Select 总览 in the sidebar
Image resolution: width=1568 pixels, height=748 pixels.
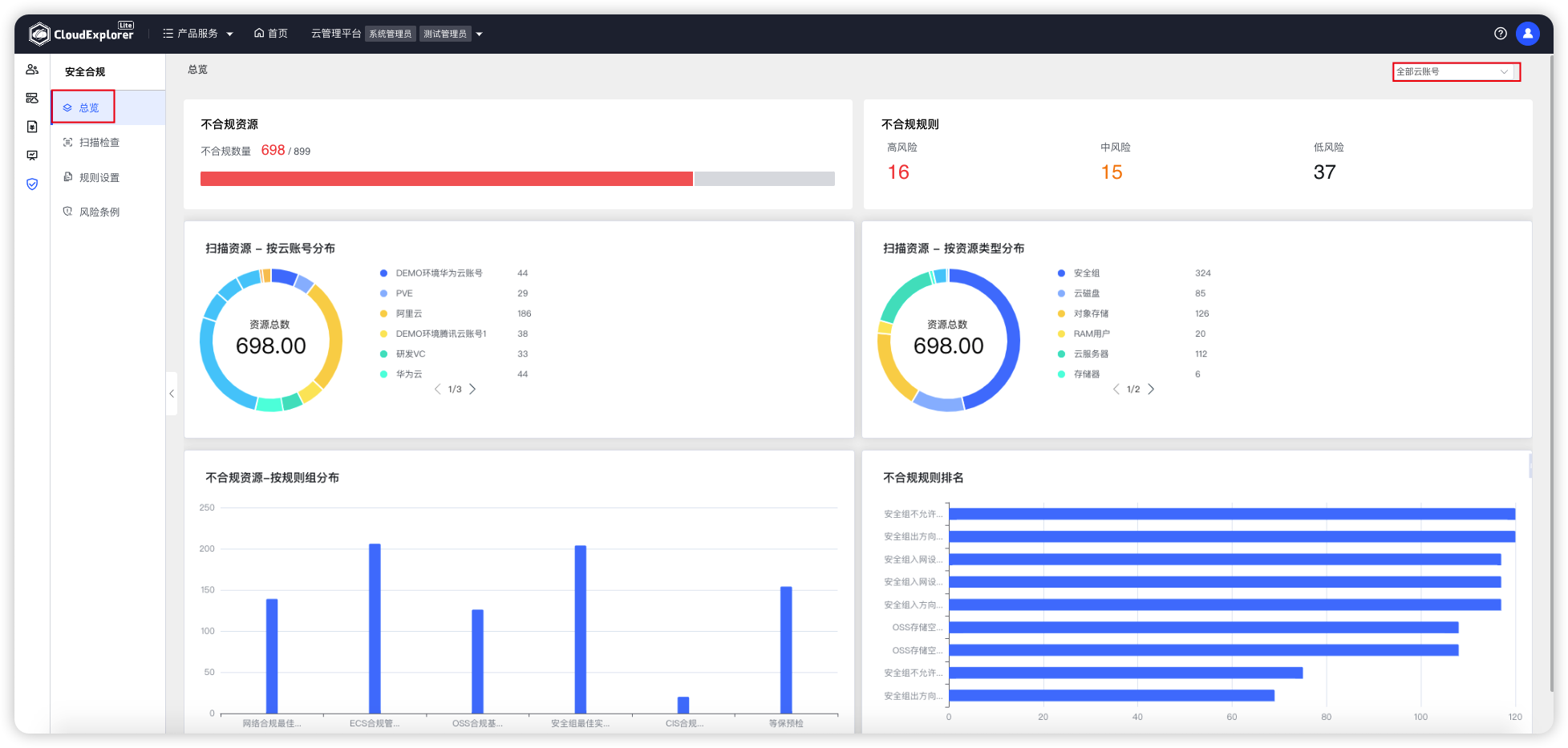coord(107,107)
